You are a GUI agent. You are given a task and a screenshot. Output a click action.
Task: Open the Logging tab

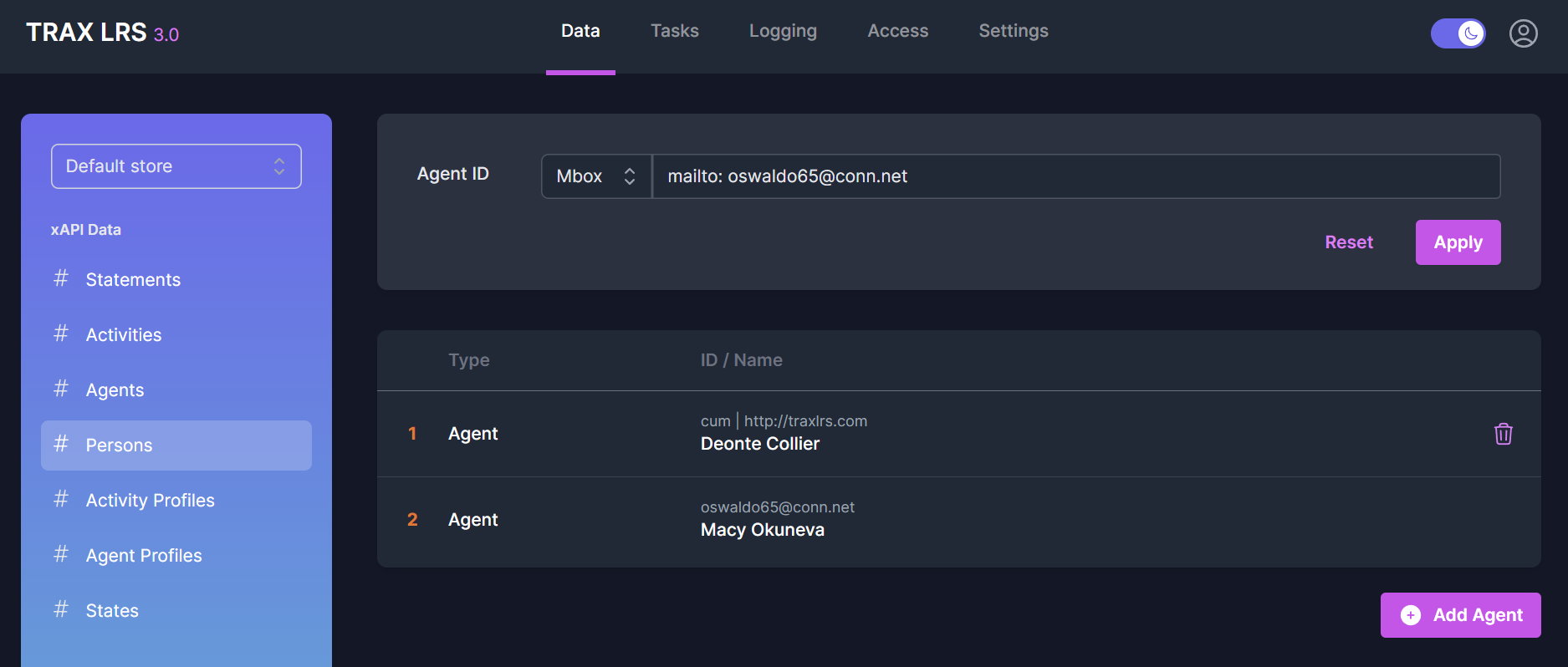coord(783,31)
